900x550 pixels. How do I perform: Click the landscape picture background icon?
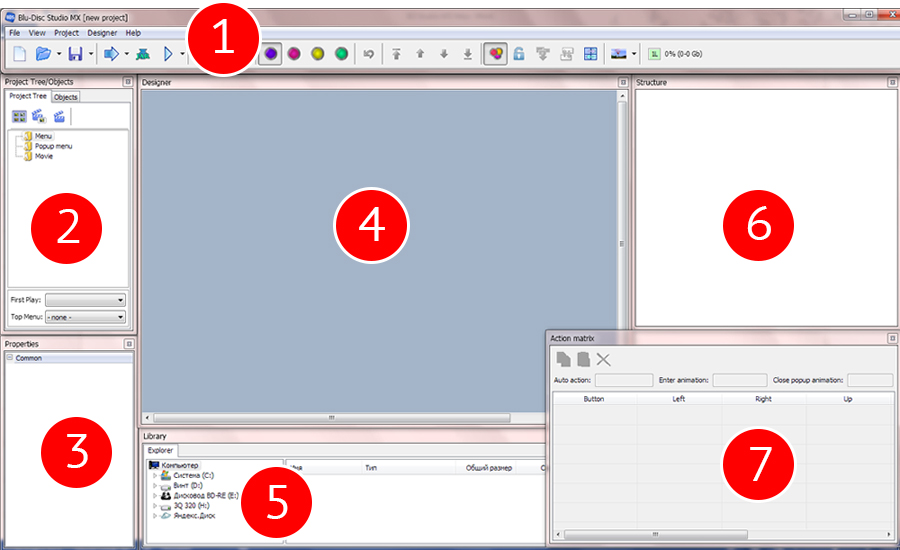point(618,54)
